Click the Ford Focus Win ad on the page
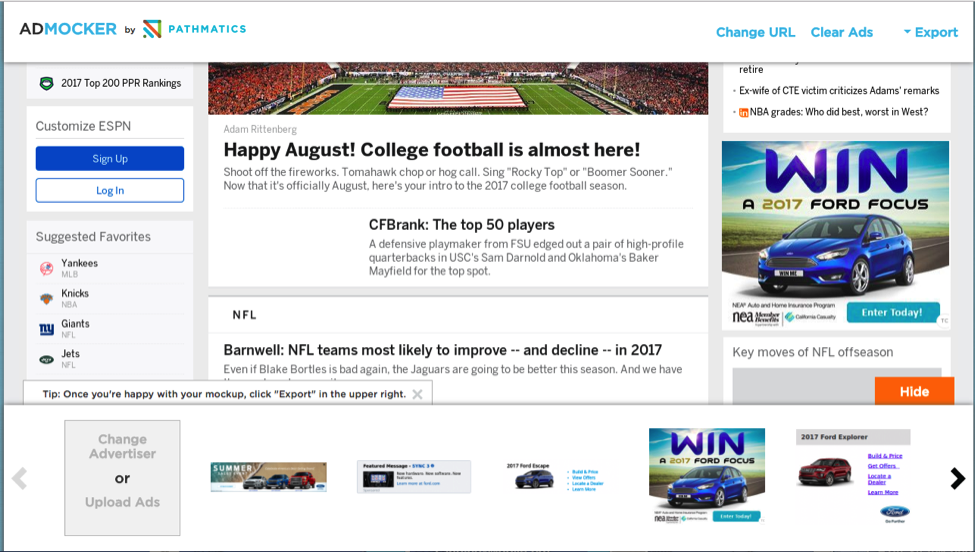Viewport: 975px width, 553px height. coord(835,235)
